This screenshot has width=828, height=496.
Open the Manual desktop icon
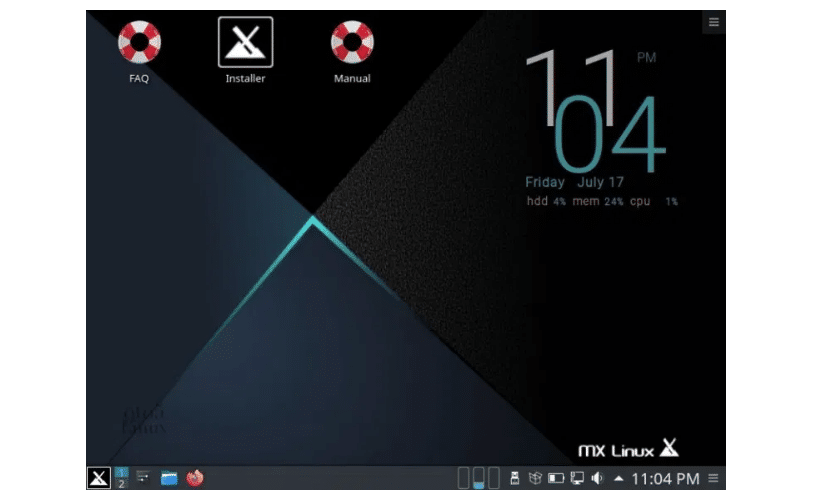tap(352, 52)
